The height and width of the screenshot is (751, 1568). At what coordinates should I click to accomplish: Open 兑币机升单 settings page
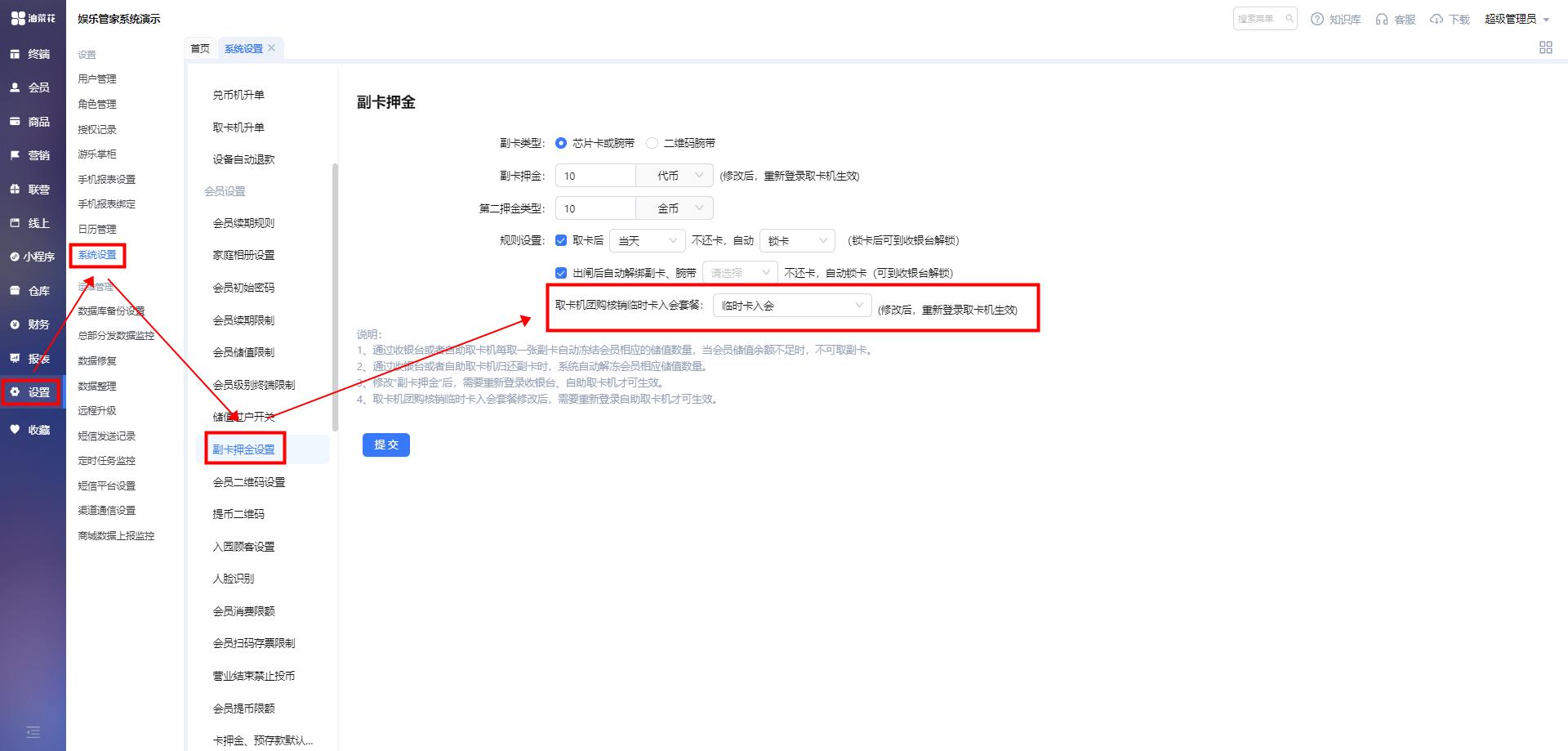pyautogui.click(x=238, y=95)
